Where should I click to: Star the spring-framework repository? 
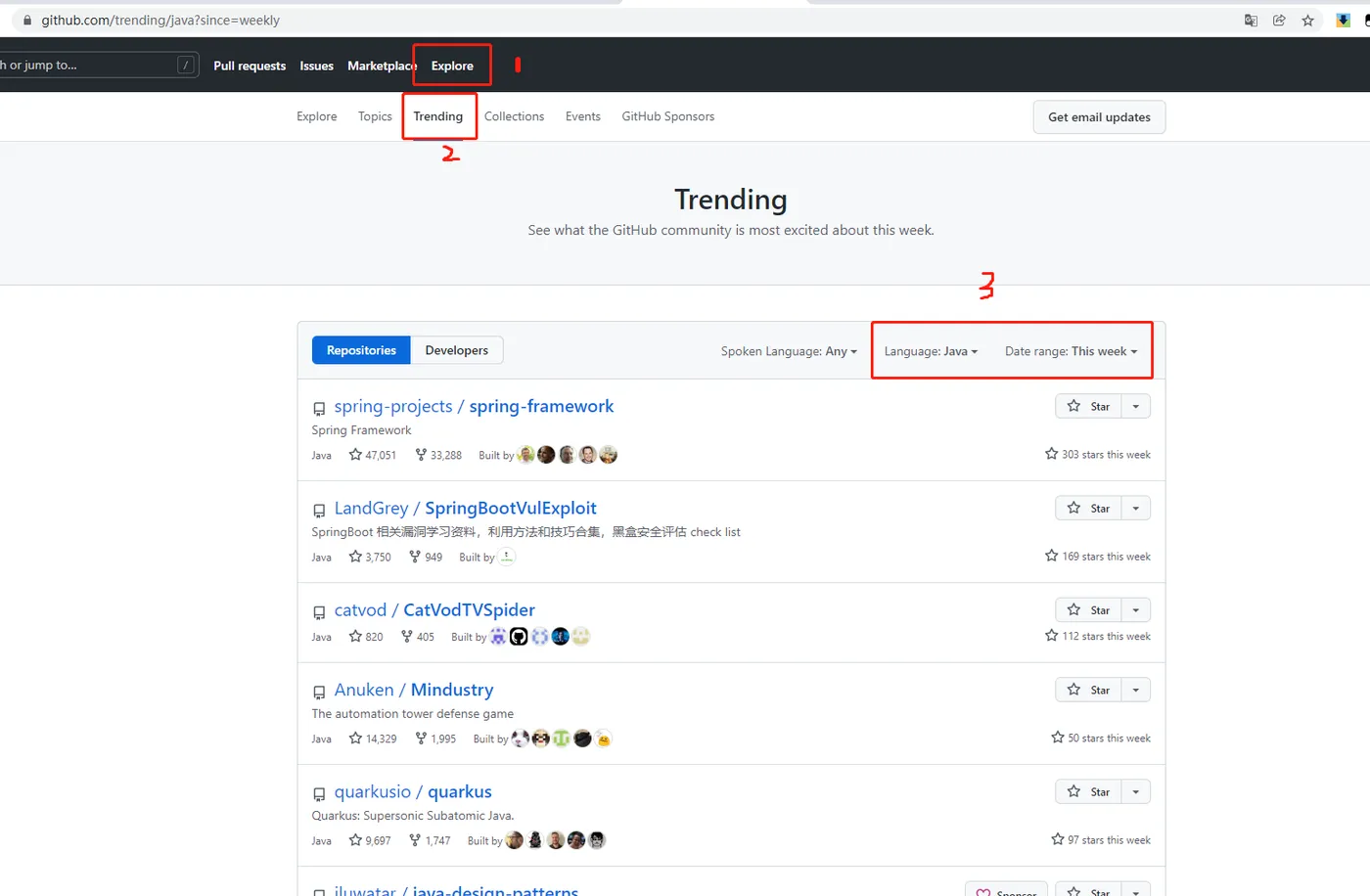pos(1088,406)
